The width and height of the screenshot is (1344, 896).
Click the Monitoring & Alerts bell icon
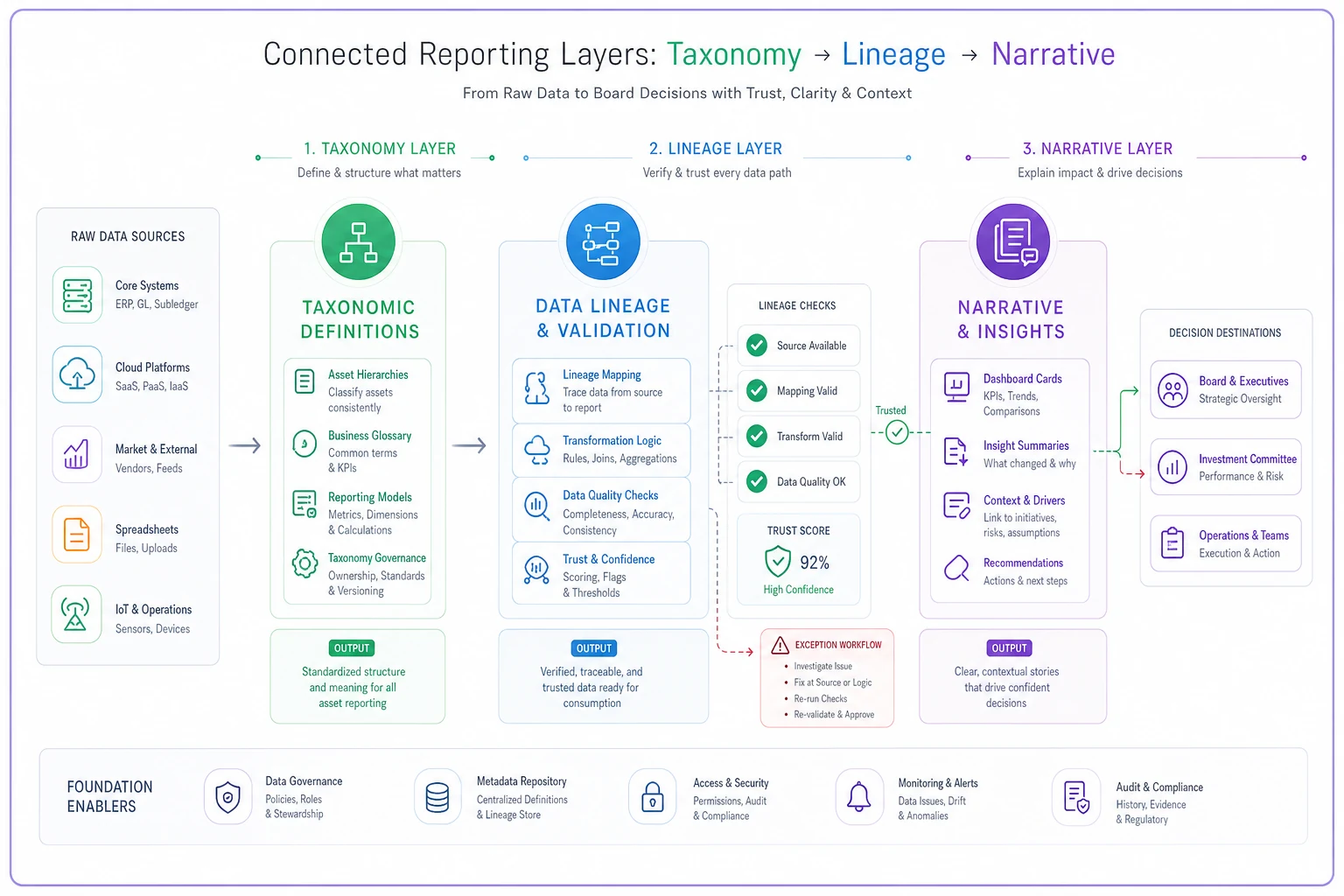coord(858,796)
